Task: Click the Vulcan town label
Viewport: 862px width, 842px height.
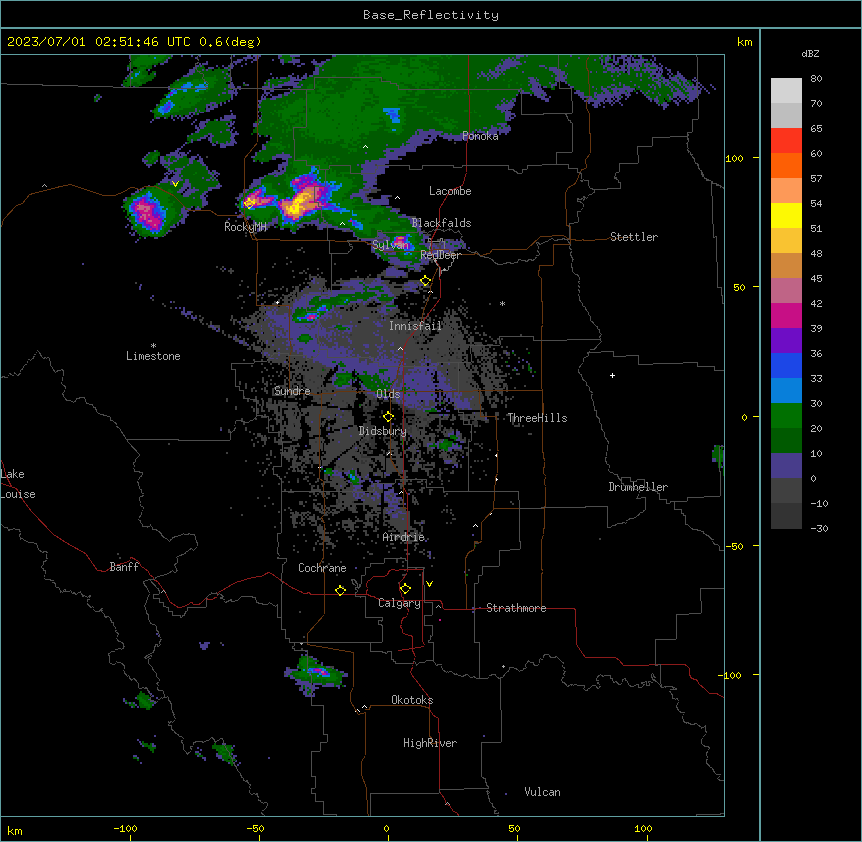Action: pyautogui.click(x=543, y=792)
